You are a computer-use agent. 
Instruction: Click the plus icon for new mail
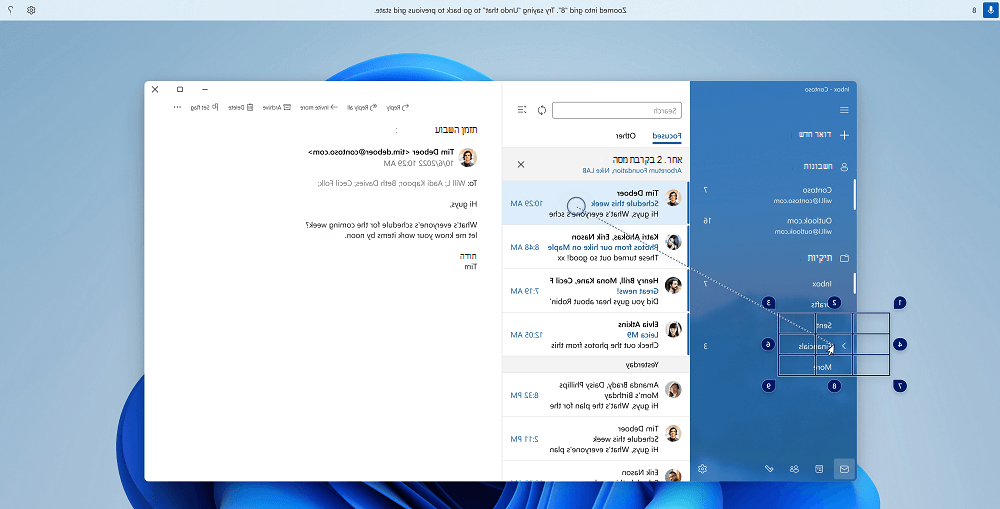point(844,135)
